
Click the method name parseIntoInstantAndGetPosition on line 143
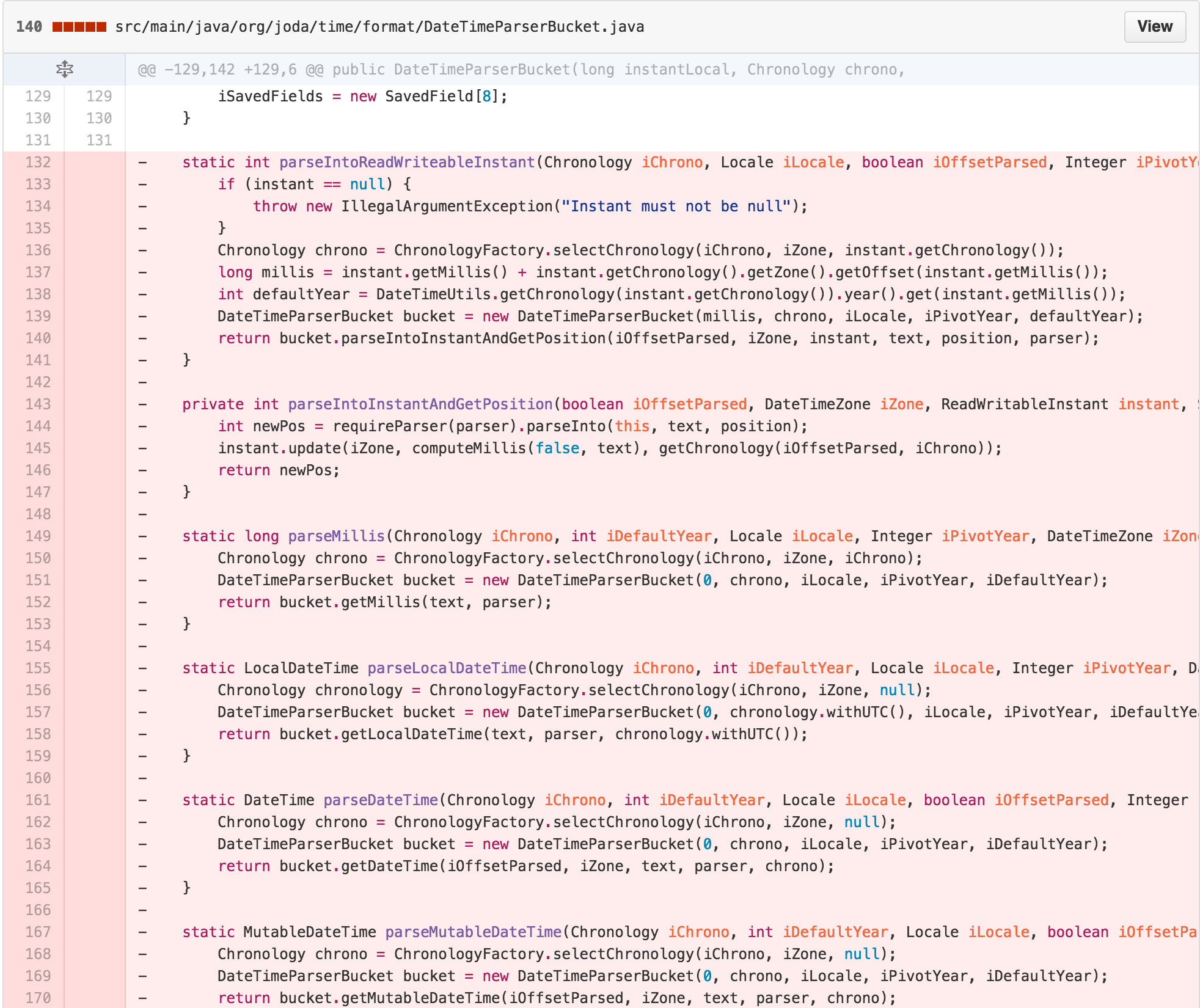[420, 404]
